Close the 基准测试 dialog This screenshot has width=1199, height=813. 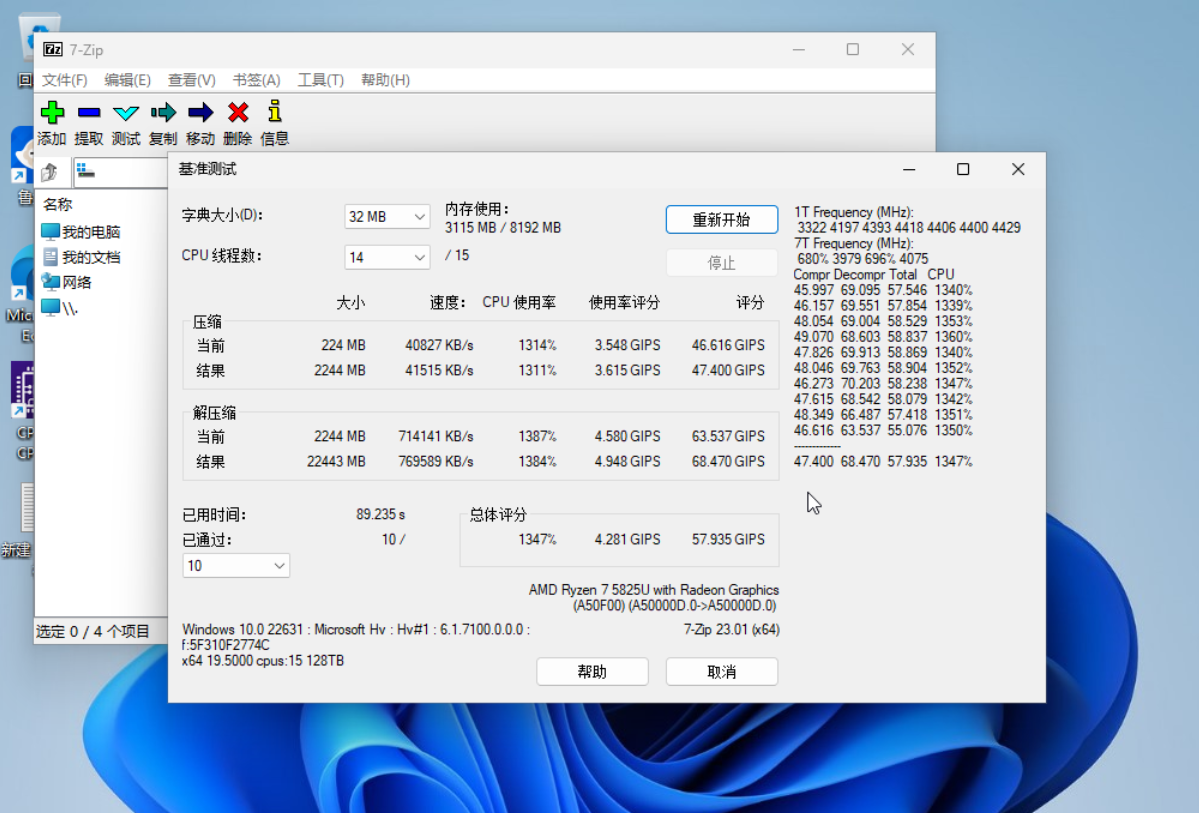(1018, 170)
